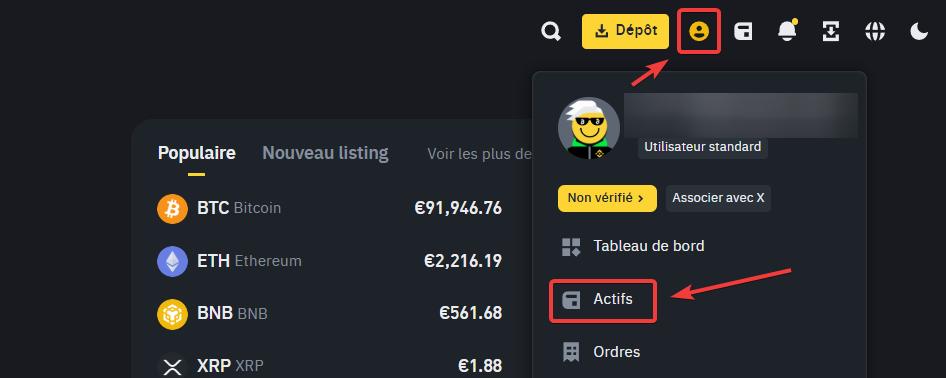The image size is (946, 378).
Task: Switch to the Nouveau listing tab
Action: (325, 153)
